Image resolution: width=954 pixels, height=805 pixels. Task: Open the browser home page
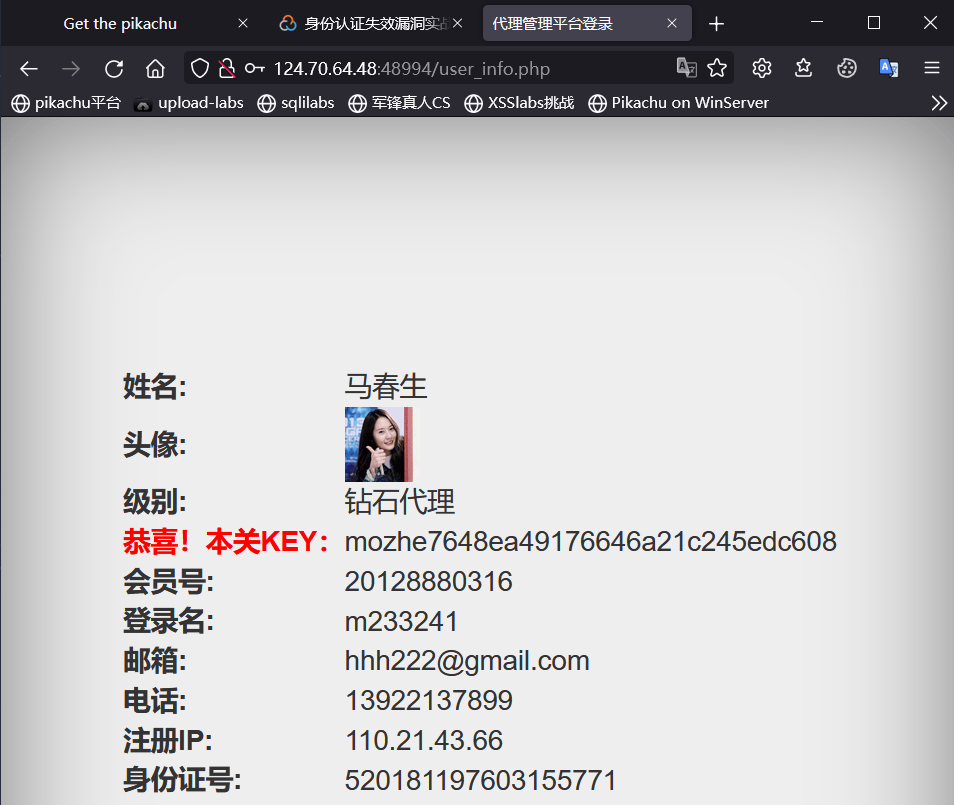coord(155,69)
